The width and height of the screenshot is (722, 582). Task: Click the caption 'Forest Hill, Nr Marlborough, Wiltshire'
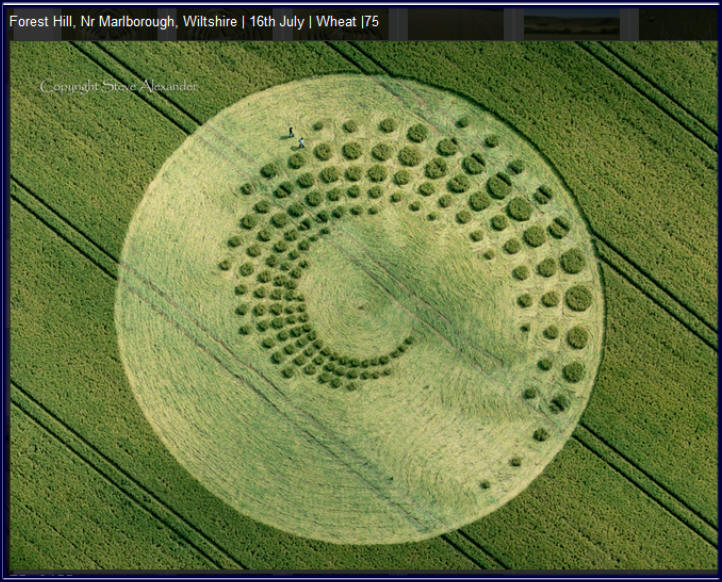123,22
